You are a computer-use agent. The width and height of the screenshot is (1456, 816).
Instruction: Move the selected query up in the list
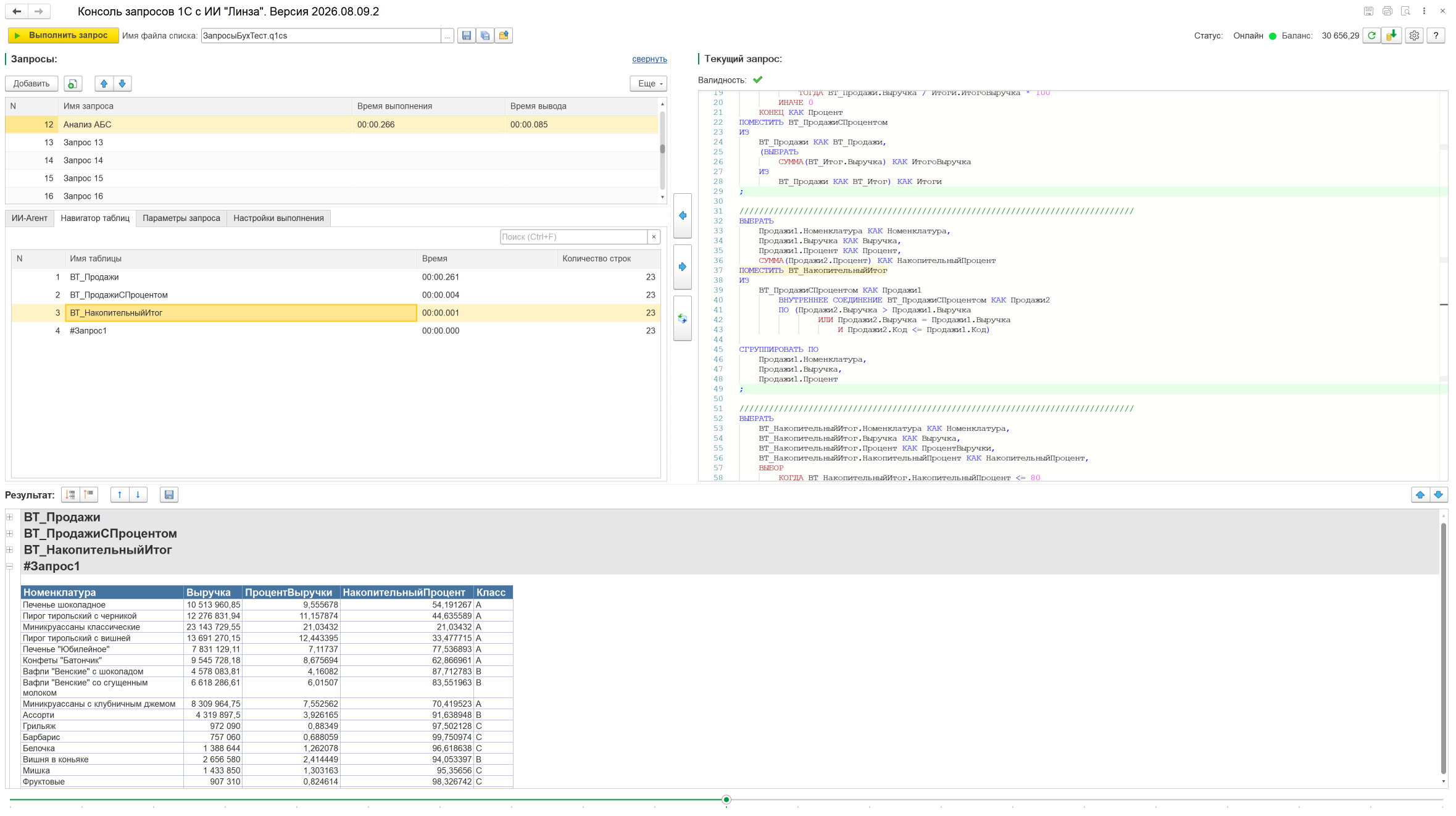(104, 84)
